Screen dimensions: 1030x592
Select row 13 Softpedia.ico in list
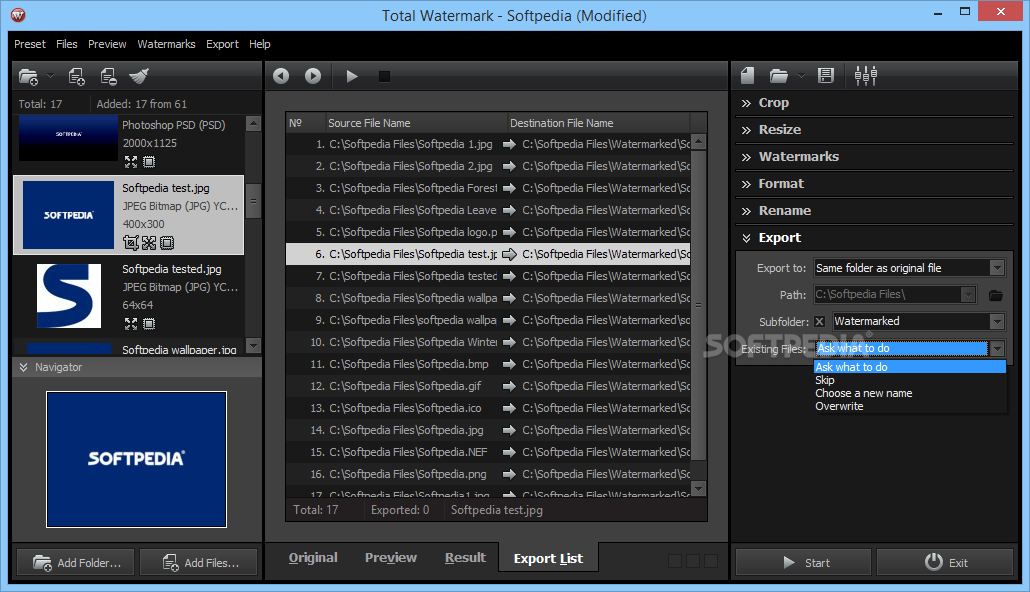[x=488, y=409]
